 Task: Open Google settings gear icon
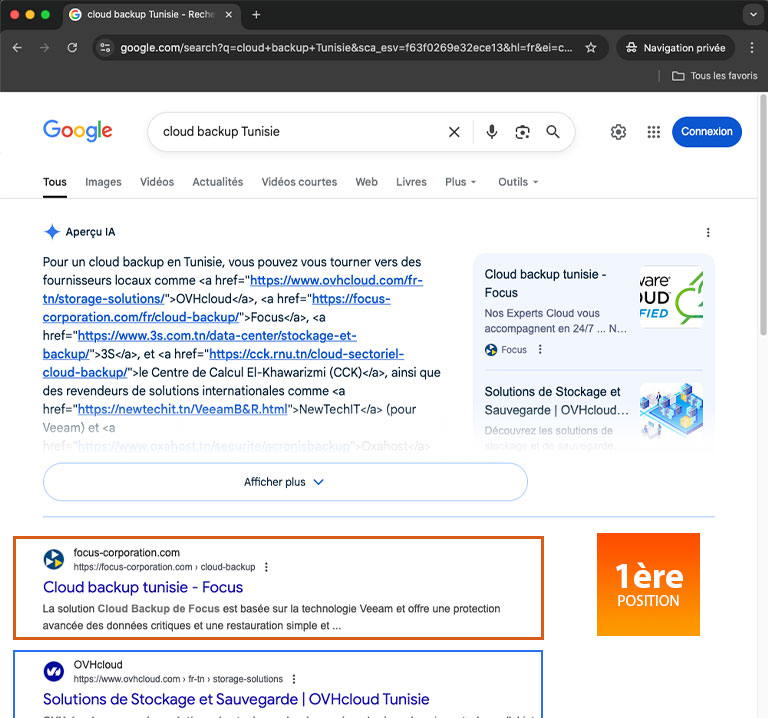[x=618, y=132]
